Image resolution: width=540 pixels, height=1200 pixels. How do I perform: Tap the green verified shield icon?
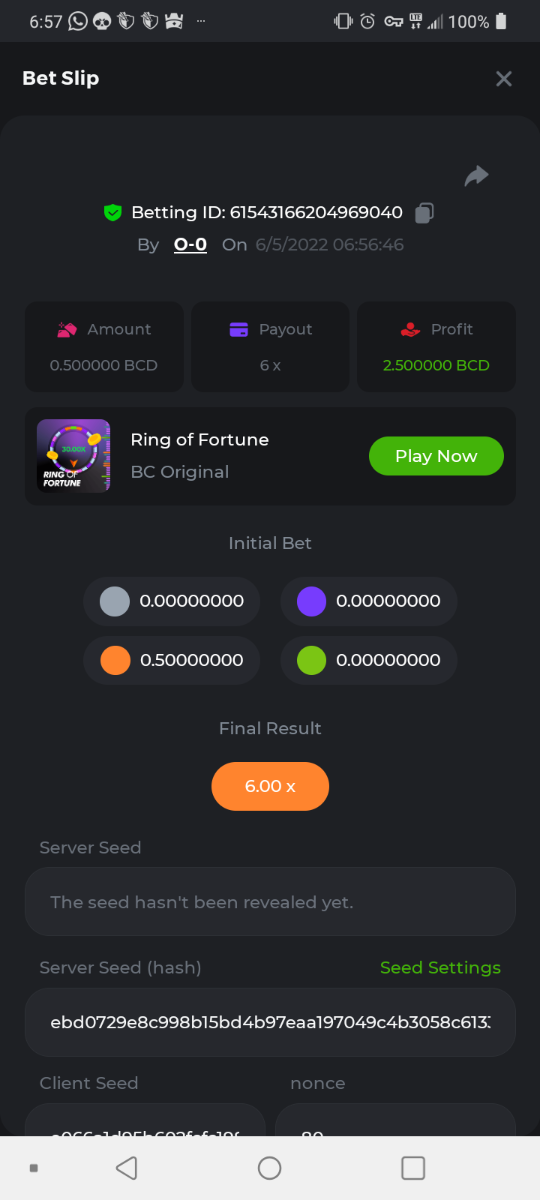pyautogui.click(x=112, y=213)
